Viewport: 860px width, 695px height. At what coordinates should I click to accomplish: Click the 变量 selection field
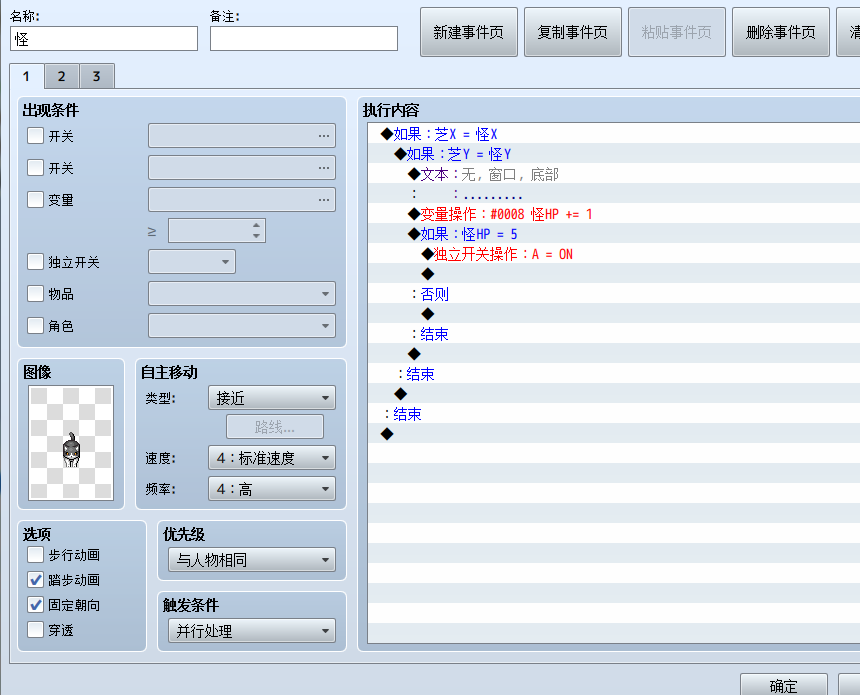point(242,199)
